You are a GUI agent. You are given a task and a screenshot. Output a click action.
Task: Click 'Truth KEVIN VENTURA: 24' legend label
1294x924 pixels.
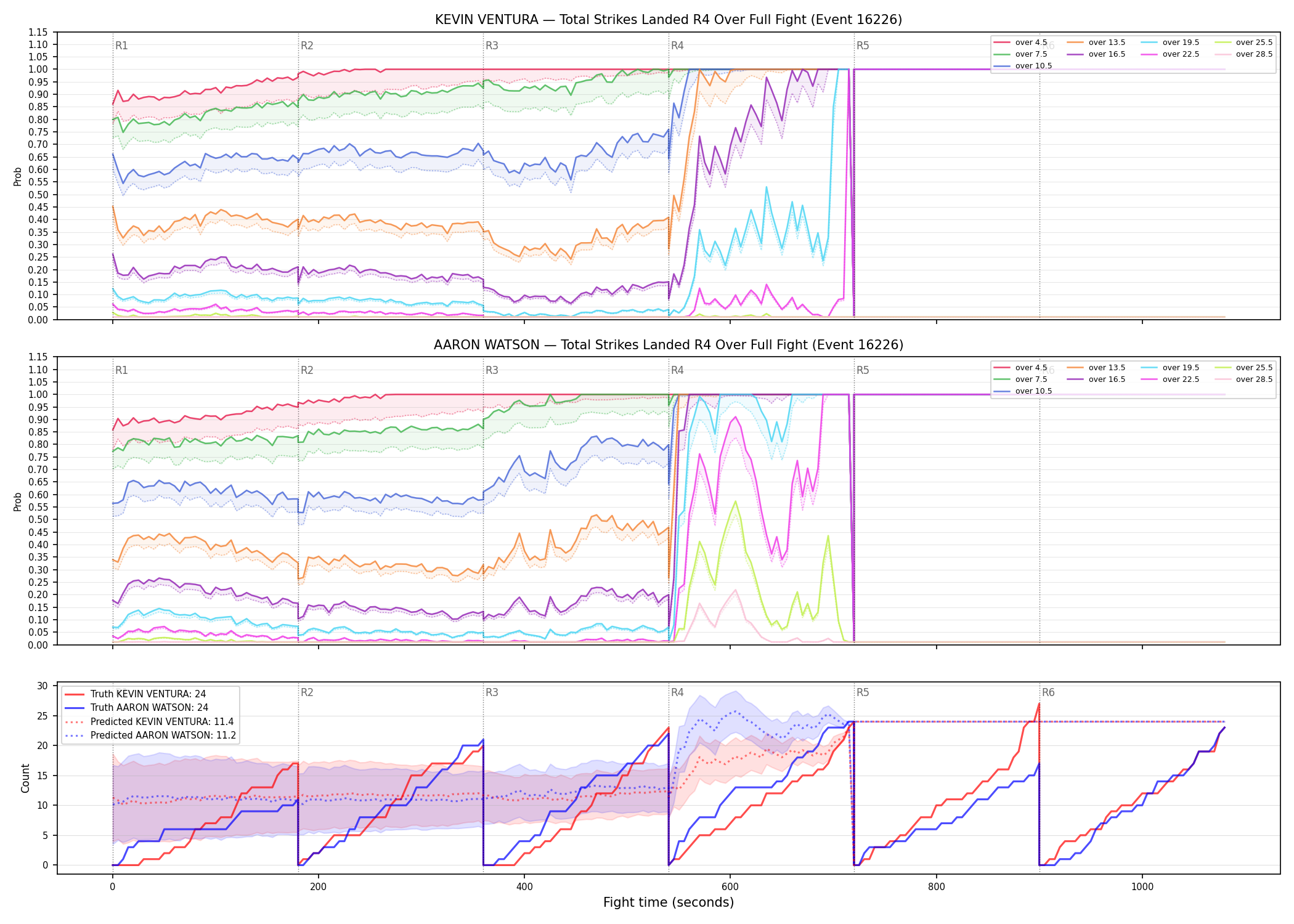[x=148, y=694]
